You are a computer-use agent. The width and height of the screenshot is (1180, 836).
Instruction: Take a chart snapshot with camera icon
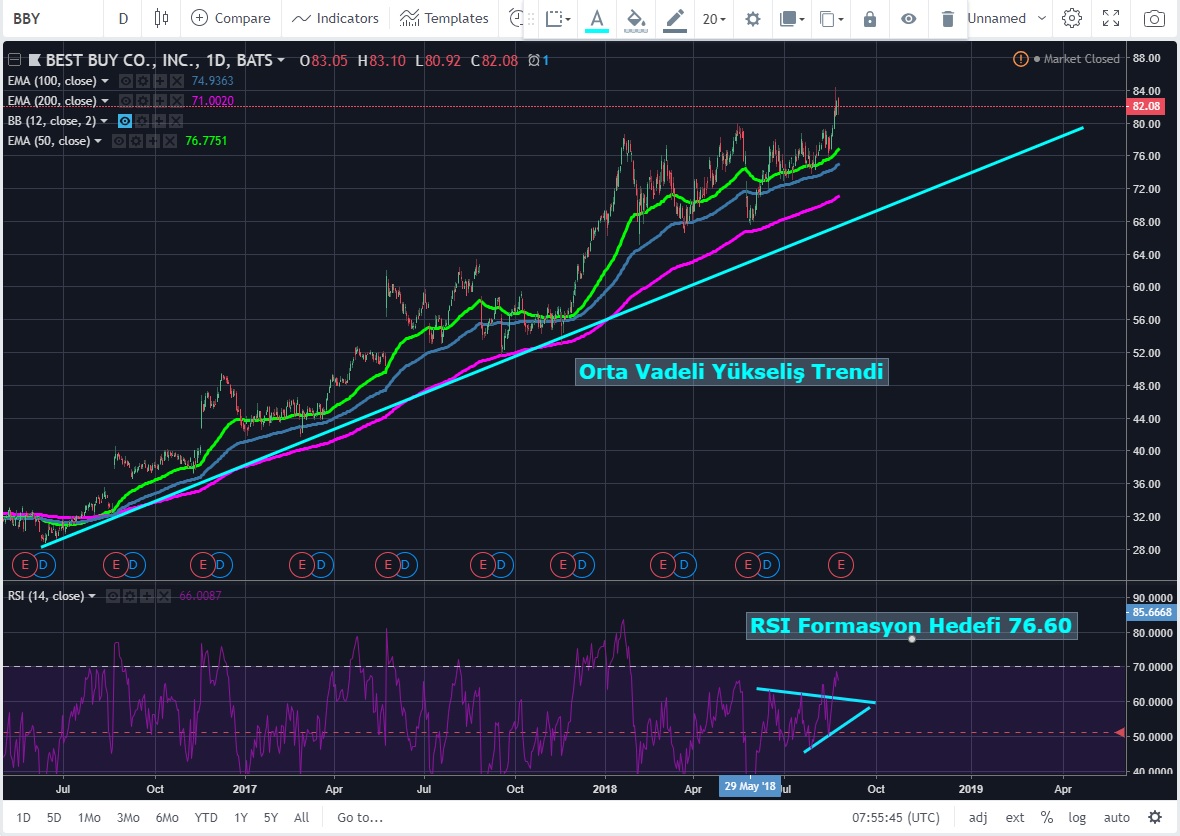[1154, 18]
